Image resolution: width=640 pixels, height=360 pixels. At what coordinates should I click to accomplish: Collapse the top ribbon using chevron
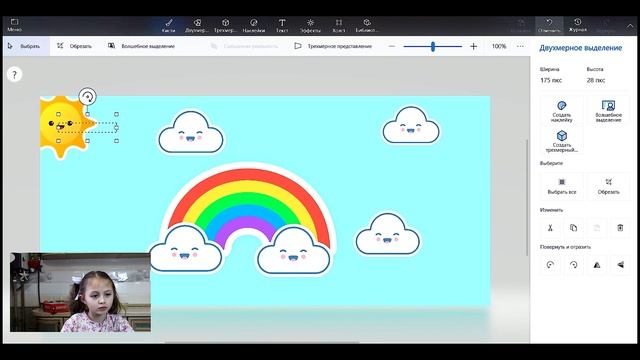point(630,25)
